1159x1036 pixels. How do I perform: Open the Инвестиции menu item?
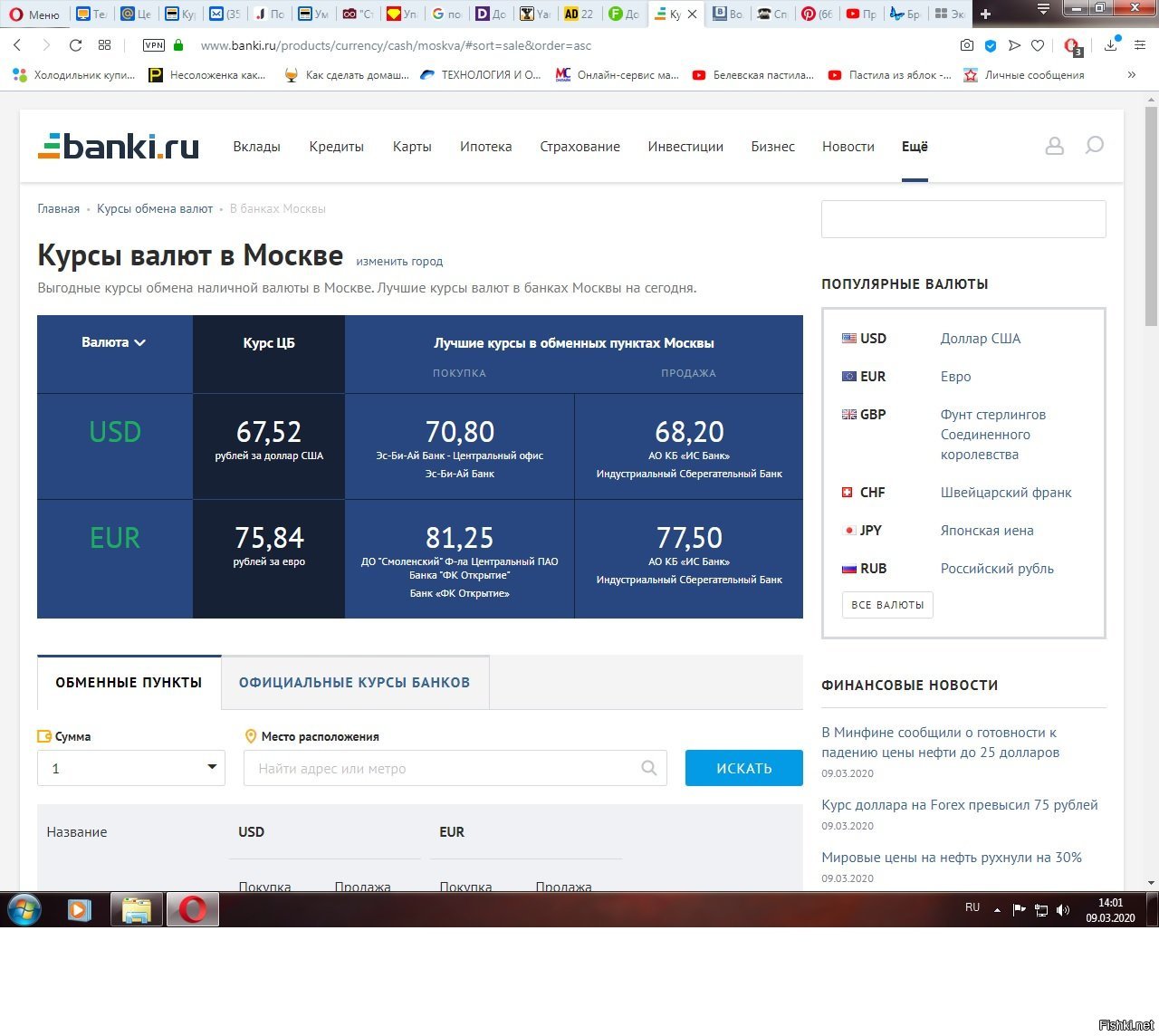pos(685,147)
